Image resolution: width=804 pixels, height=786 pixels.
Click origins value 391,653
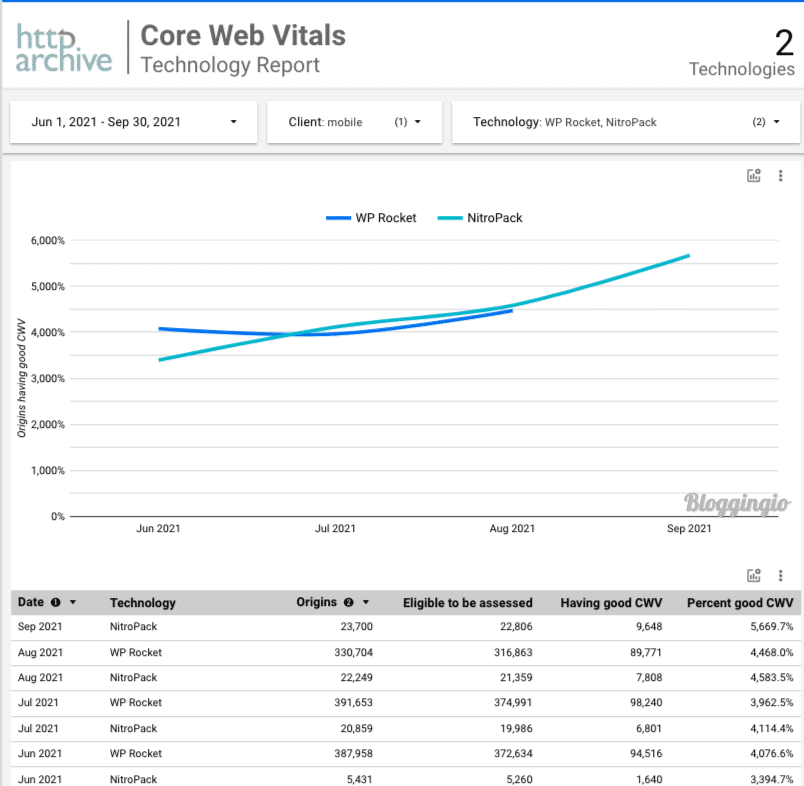[353, 702]
